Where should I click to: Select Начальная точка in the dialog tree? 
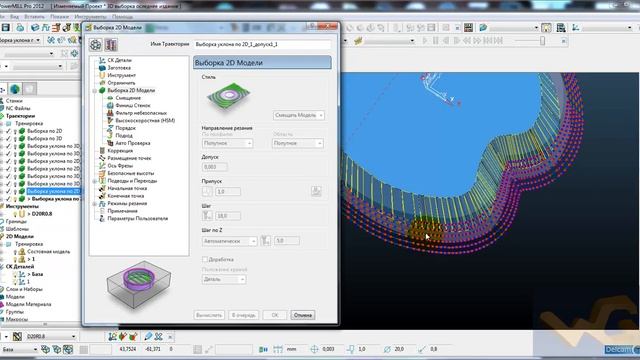pyautogui.click(x=127, y=188)
